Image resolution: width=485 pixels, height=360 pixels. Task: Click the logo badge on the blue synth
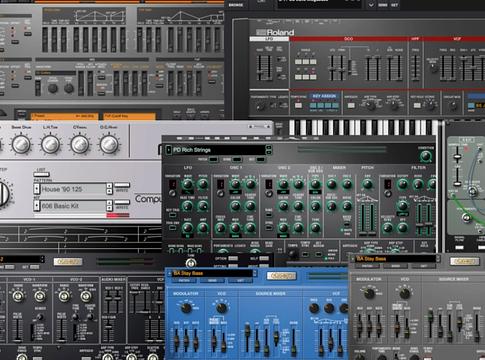point(281,276)
